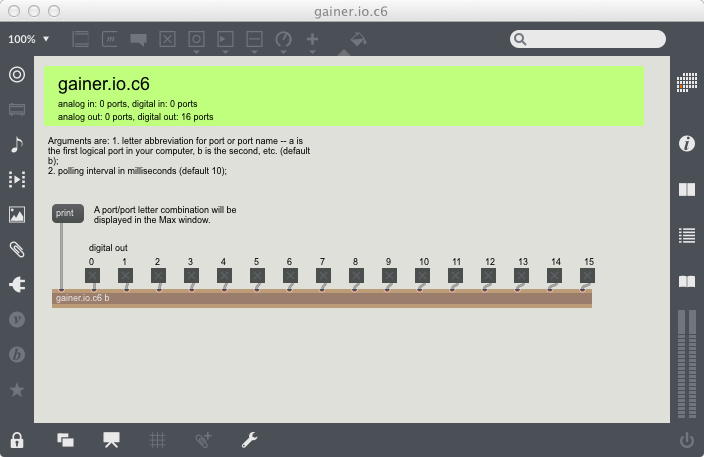Image resolution: width=704 pixels, height=457 pixels.
Task: Open the BEAP sidebar icon
Action: [17, 355]
